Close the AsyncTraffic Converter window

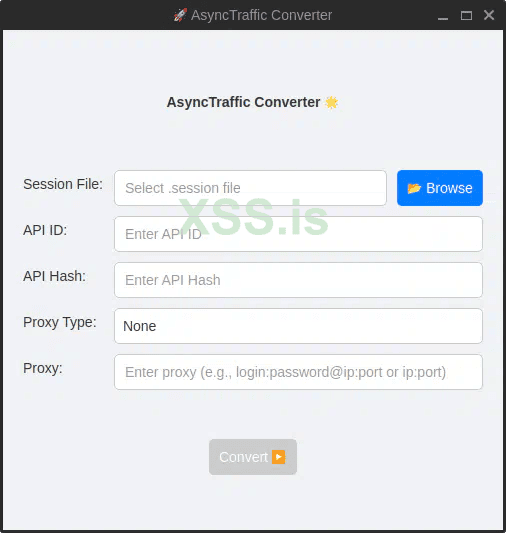click(489, 15)
